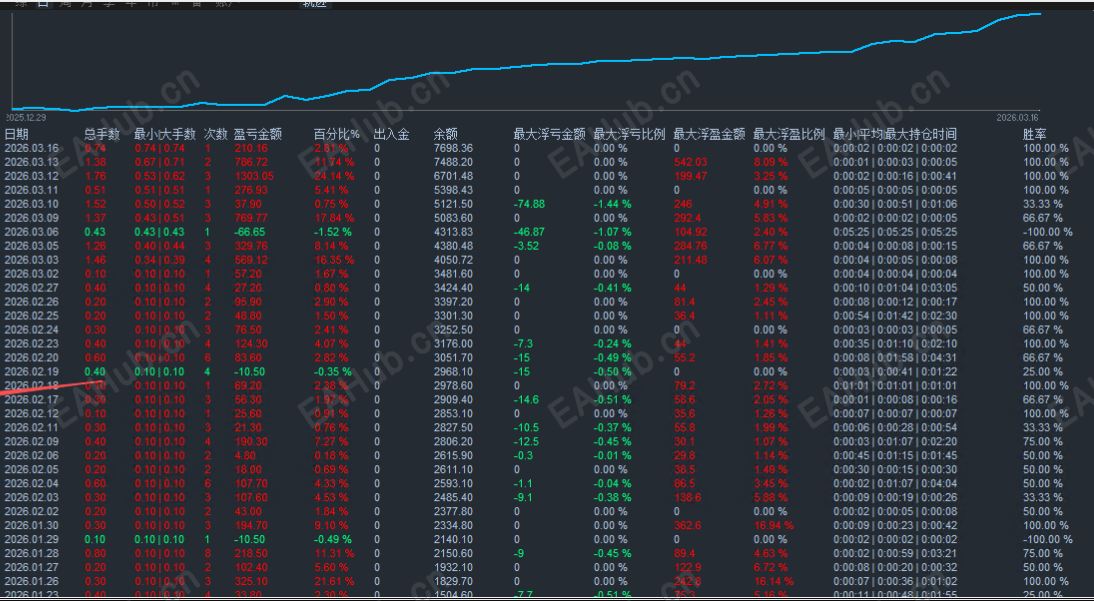Click the loss amount -66.65

[x=250, y=232]
